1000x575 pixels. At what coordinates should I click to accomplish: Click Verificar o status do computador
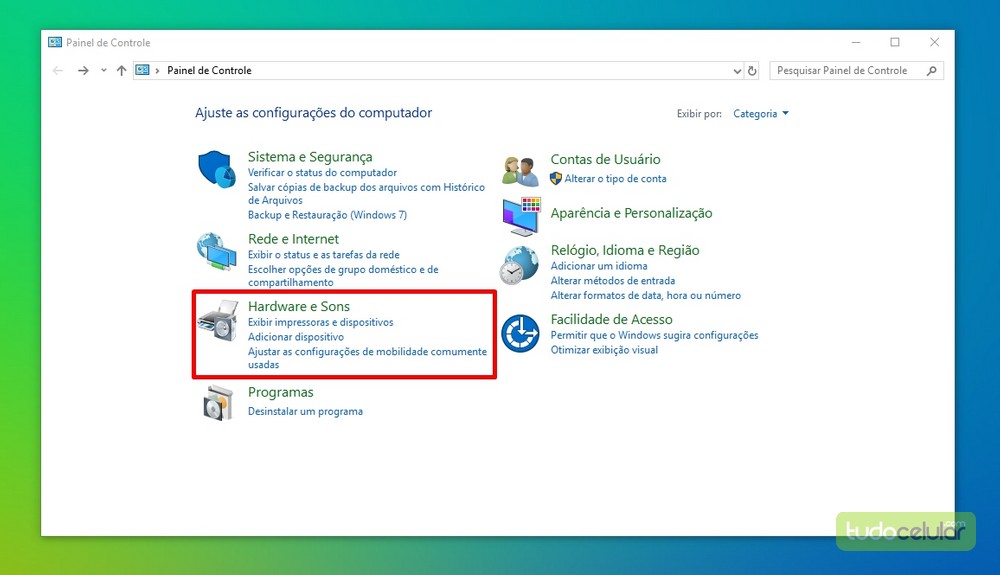pos(322,173)
